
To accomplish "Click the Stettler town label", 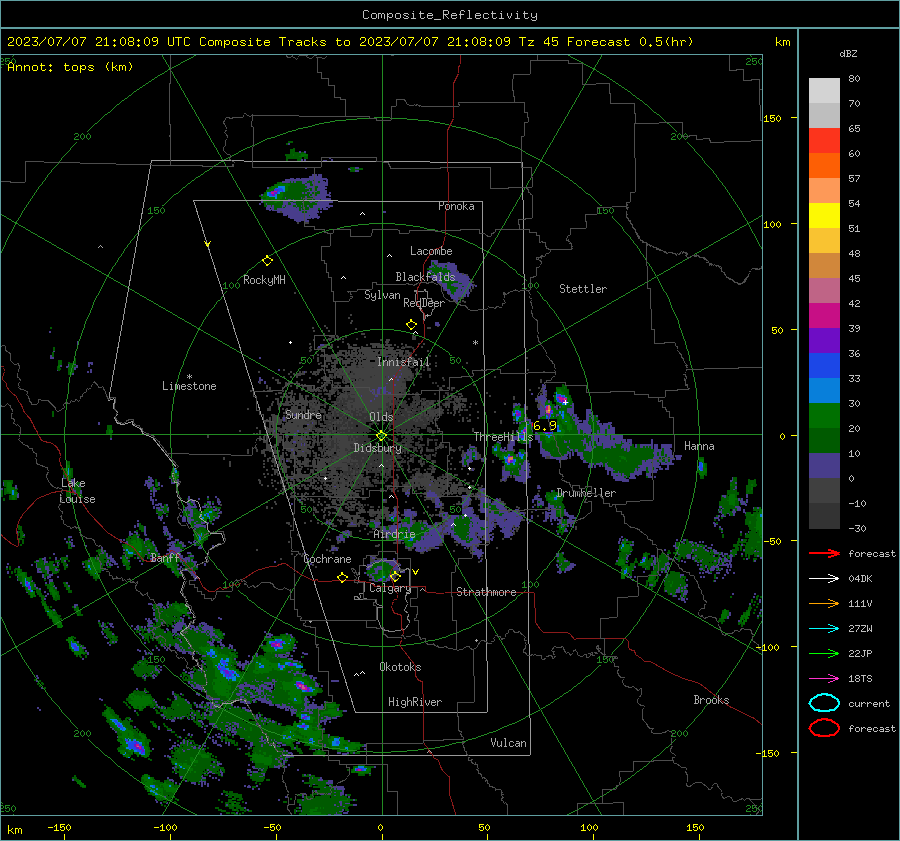I will pos(583,289).
